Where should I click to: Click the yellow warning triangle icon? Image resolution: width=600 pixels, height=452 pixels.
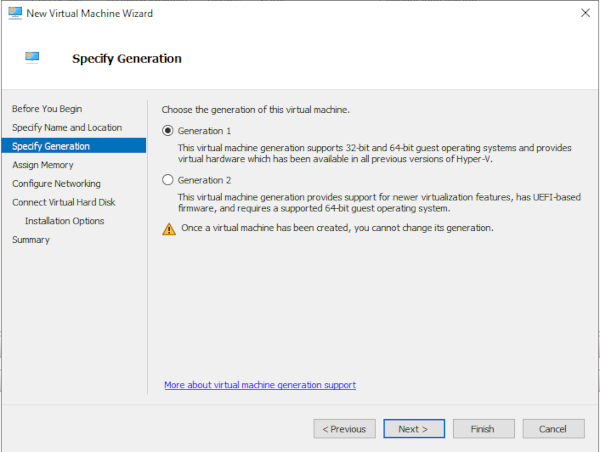tap(168, 228)
